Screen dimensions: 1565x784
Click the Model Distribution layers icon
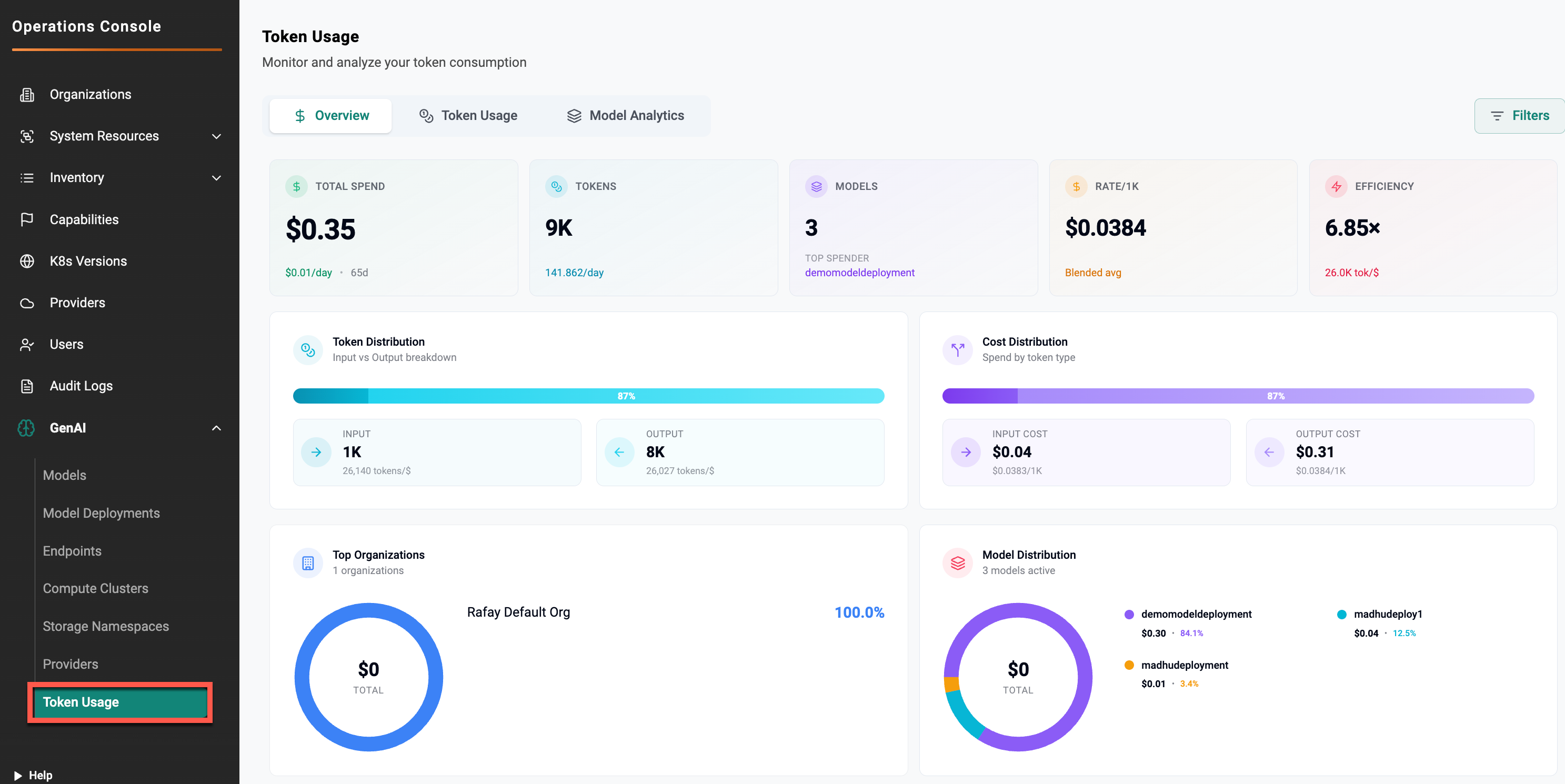957,563
